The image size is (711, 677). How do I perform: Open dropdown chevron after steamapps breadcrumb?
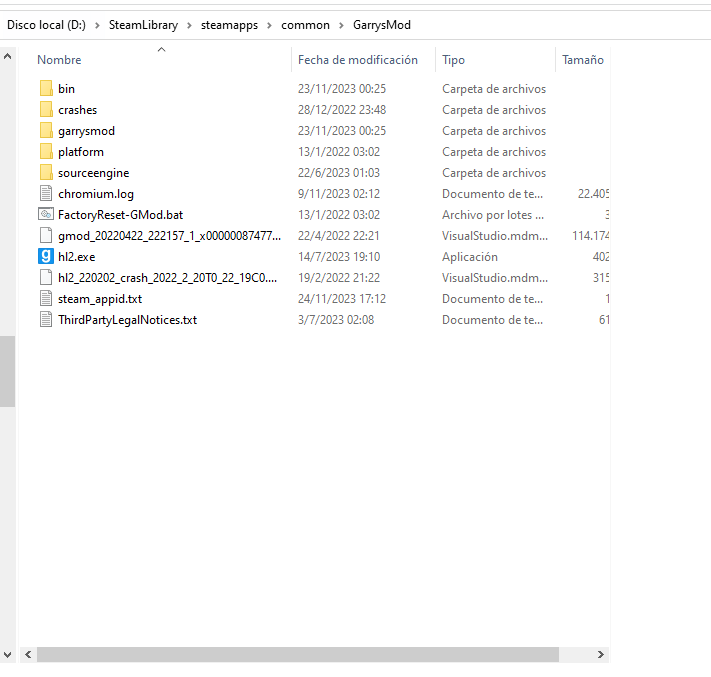tap(269, 25)
